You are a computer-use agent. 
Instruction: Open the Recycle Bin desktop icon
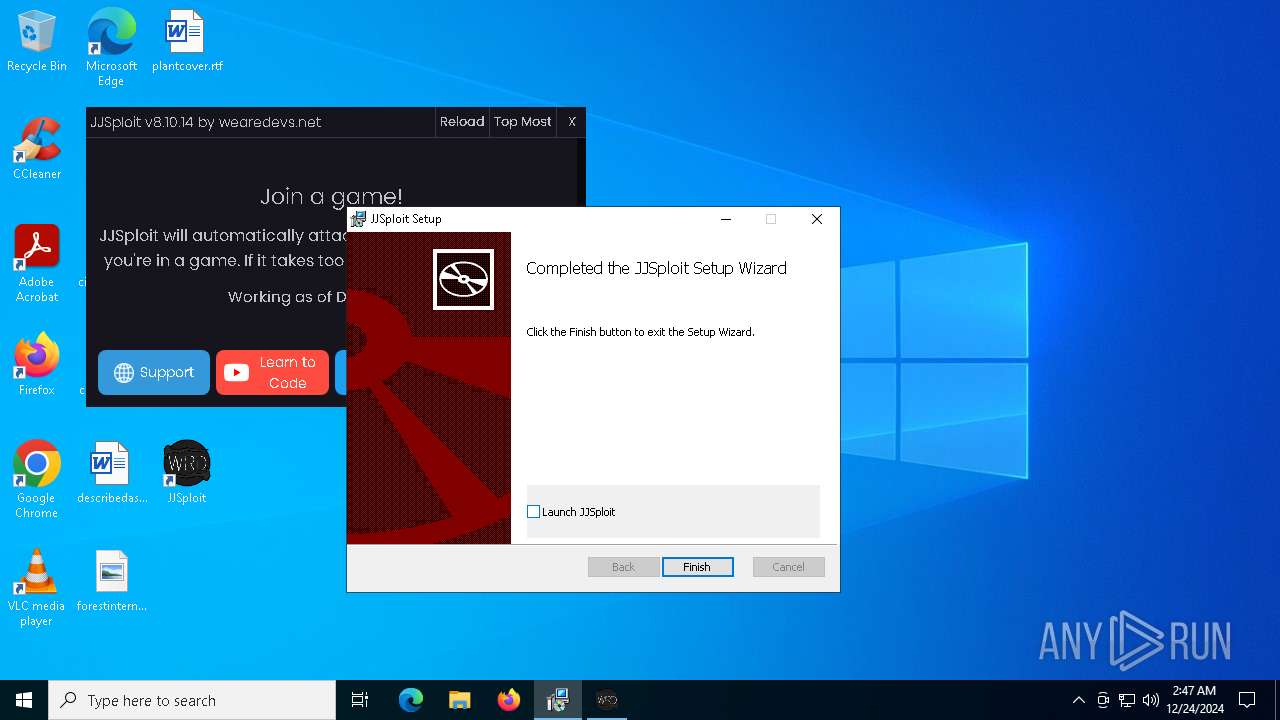point(37,42)
